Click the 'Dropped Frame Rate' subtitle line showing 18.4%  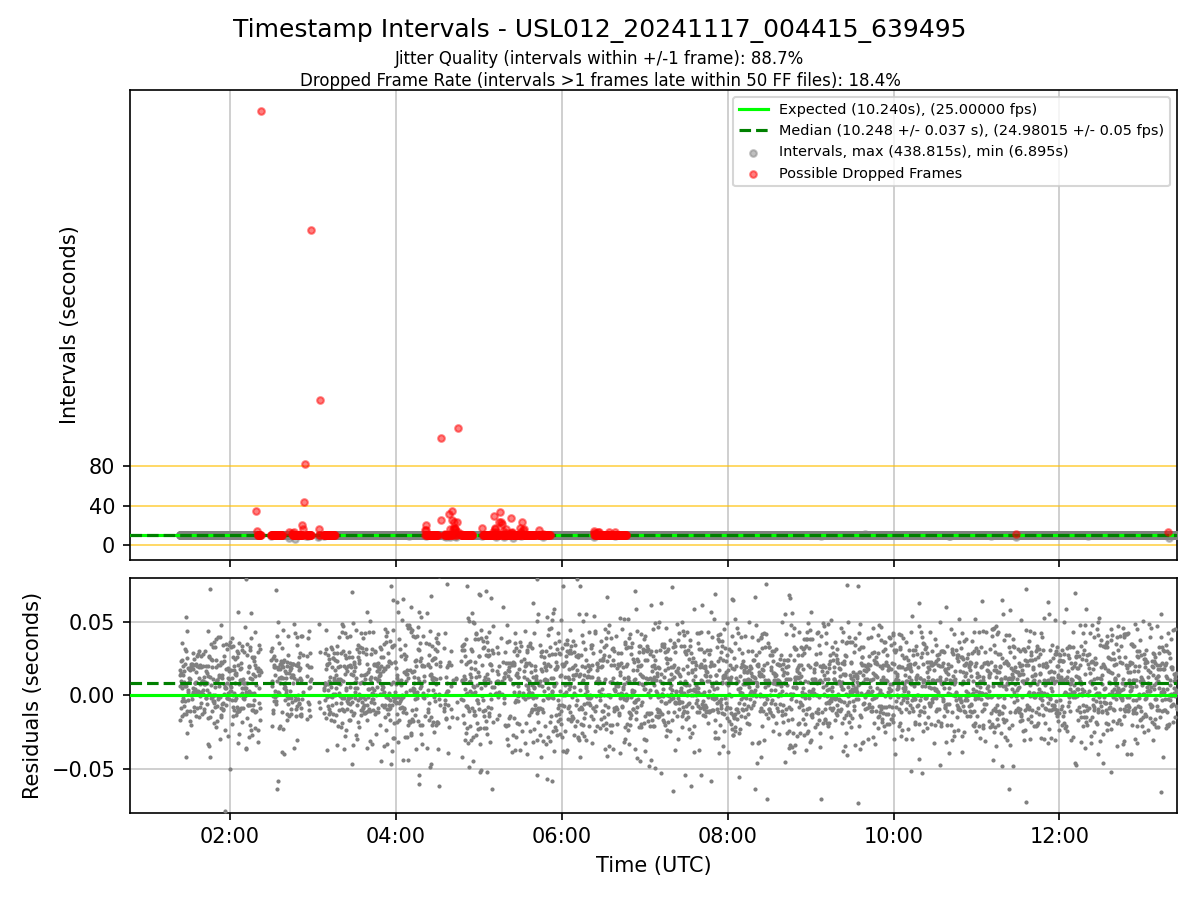[599, 80]
